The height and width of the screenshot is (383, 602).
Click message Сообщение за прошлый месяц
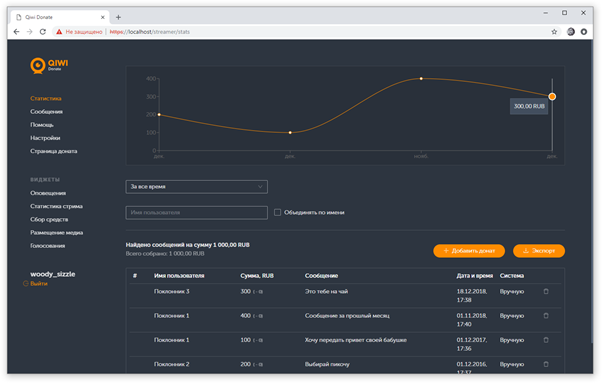347,316
